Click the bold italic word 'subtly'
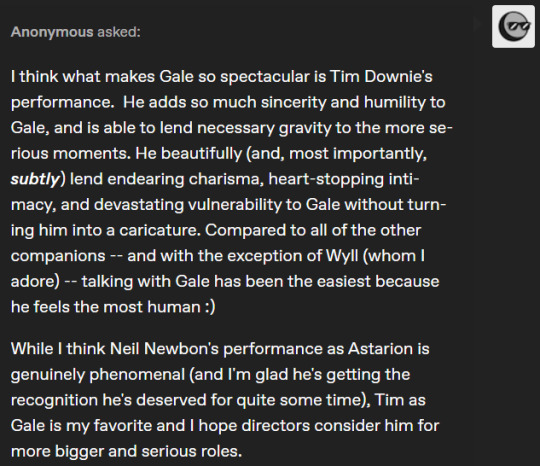The image size is (540, 466). pos(35,179)
